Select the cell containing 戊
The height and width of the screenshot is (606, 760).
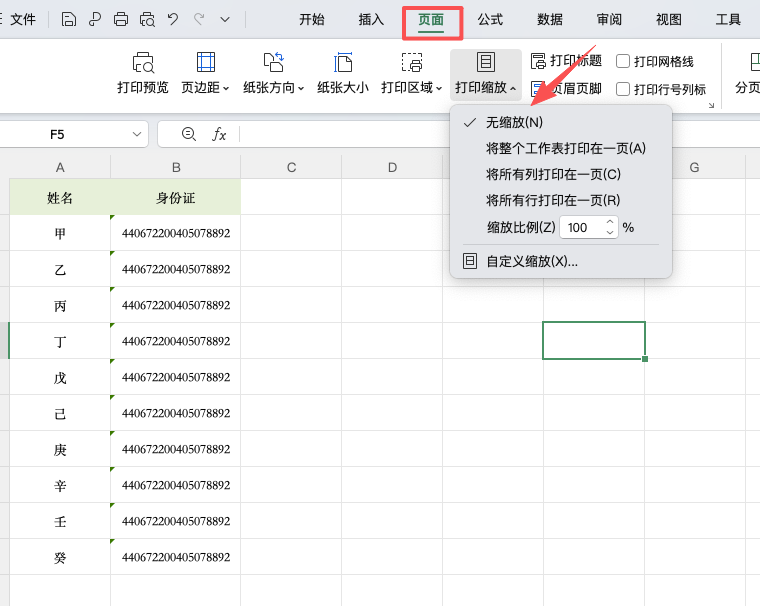tap(60, 377)
